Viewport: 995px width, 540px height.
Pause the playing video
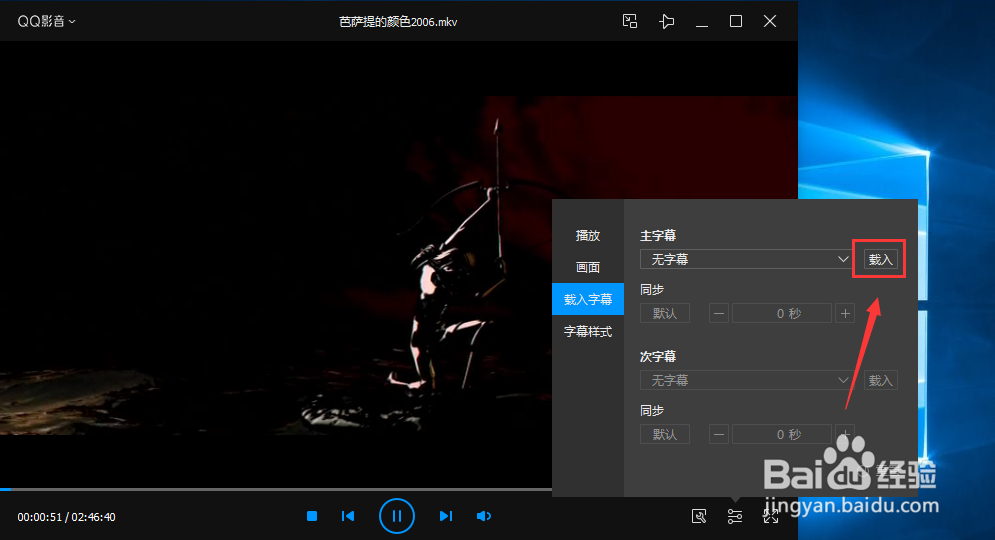click(x=397, y=516)
